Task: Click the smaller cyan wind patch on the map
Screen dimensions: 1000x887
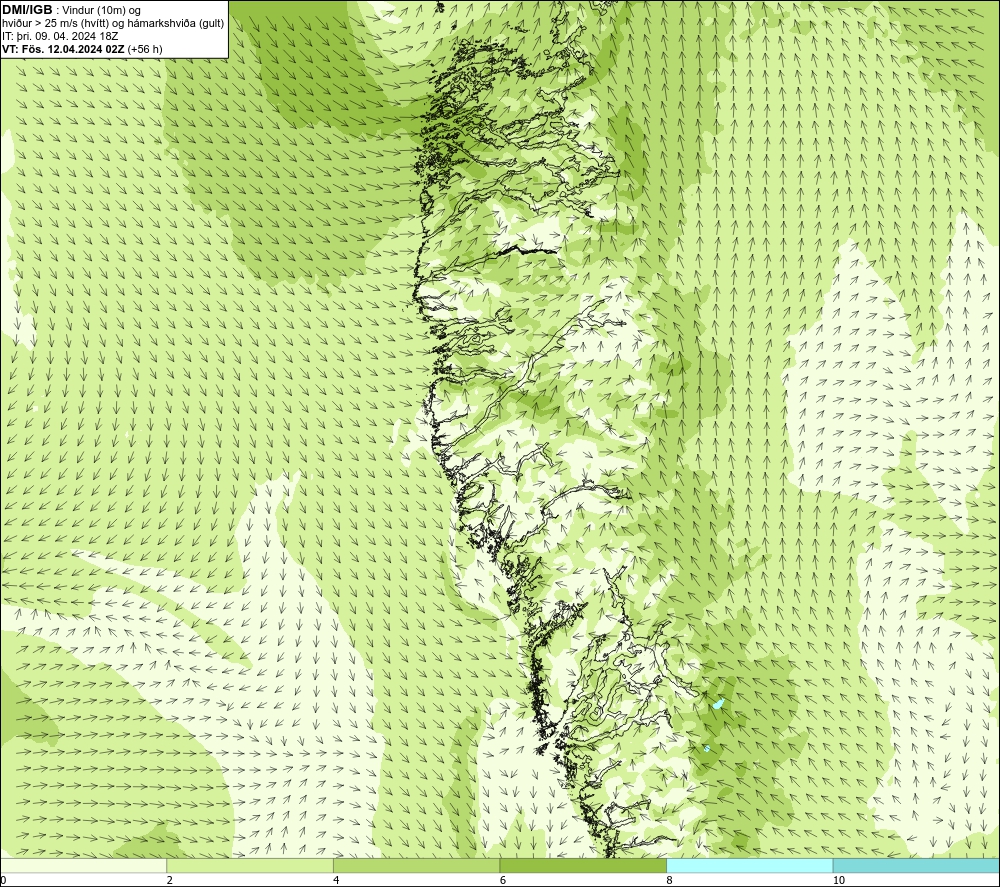Action: click(x=707, y=749)
